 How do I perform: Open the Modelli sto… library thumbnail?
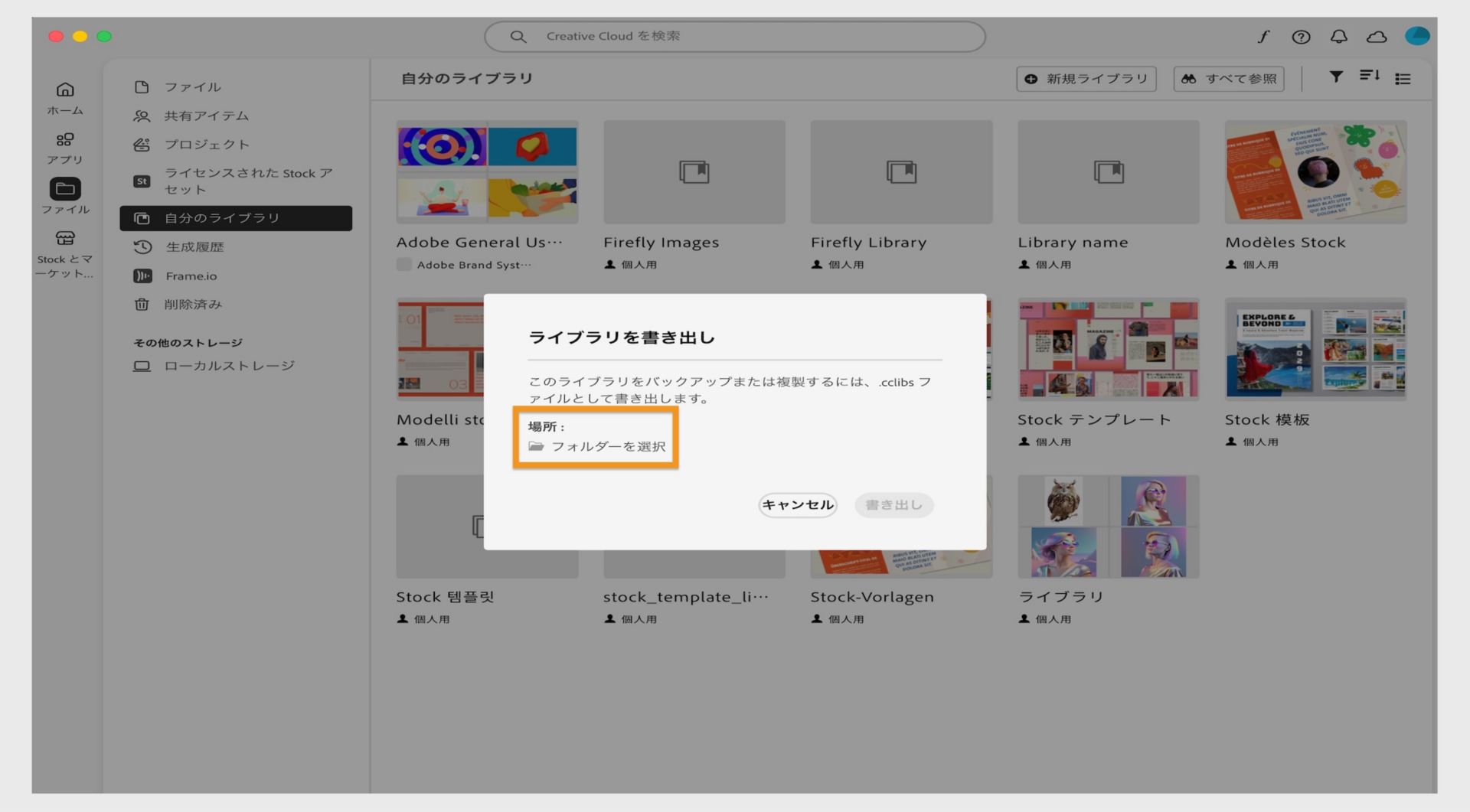point(440,349)
